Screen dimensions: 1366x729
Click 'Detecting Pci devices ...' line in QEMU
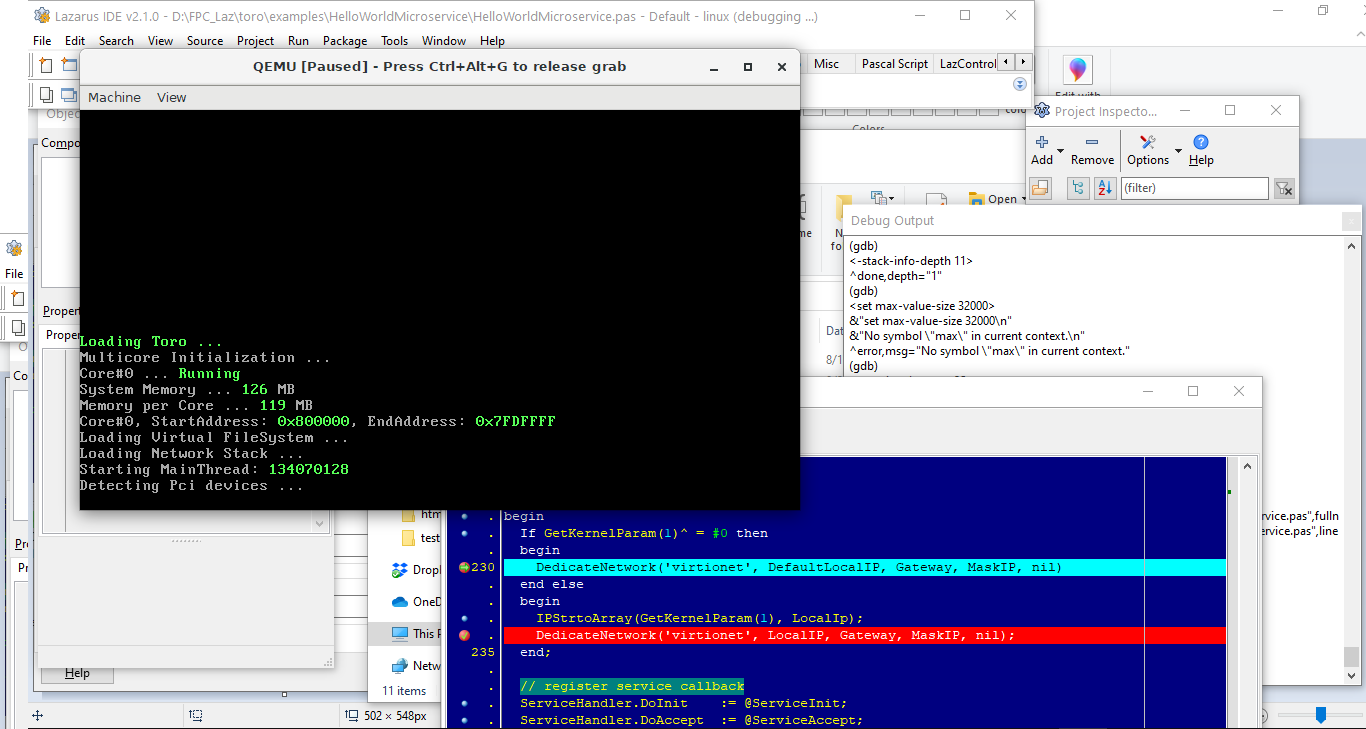pos(191,486)
